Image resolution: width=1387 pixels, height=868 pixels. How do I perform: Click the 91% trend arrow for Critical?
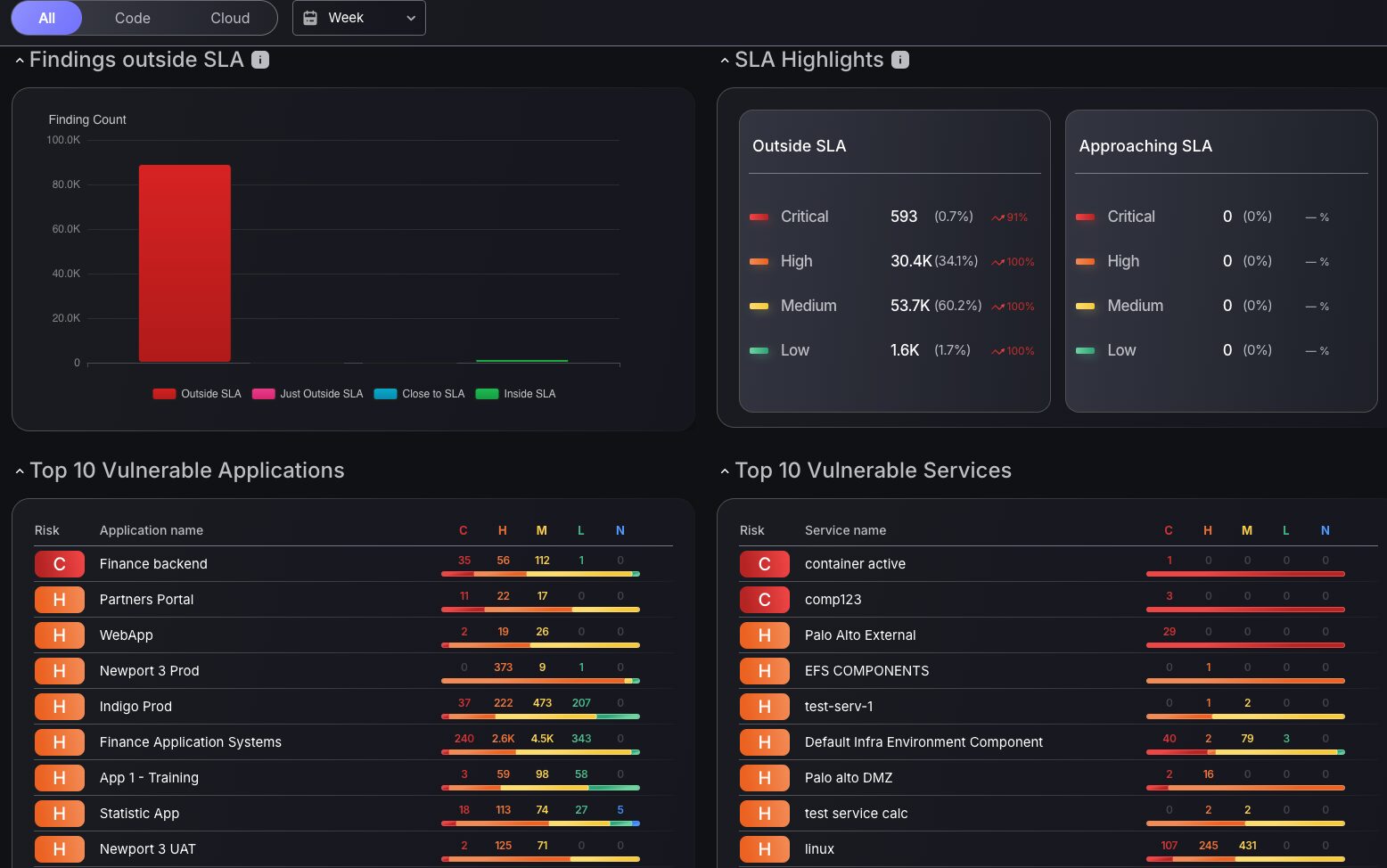click(998, 217)
